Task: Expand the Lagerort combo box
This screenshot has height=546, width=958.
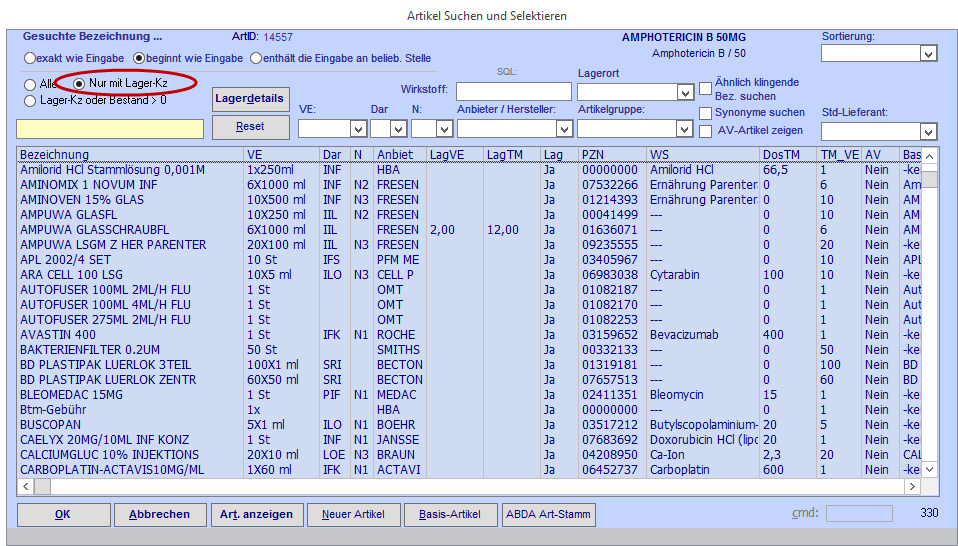Action: click(685, 93)
